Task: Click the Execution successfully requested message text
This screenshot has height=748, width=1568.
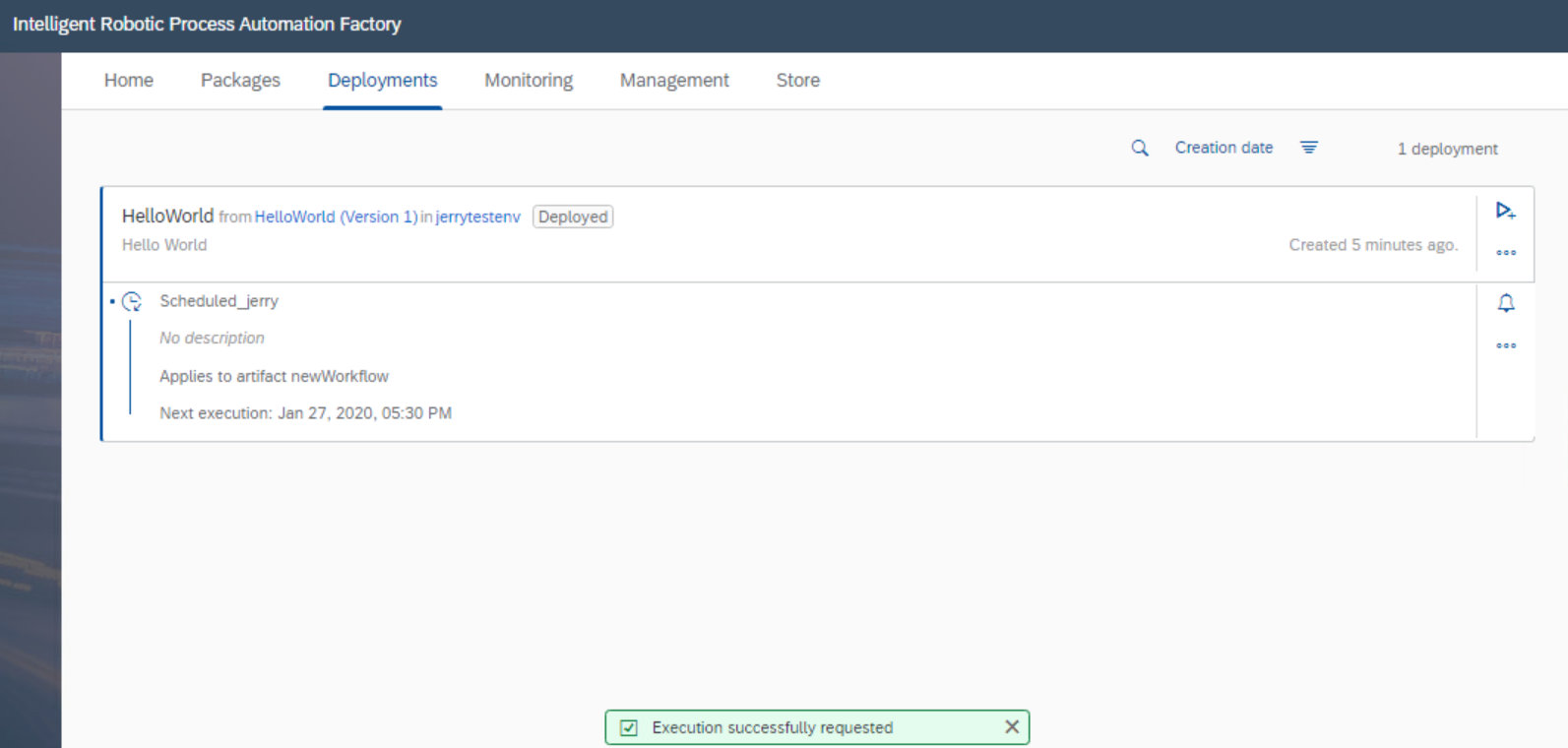Action: 773,727
